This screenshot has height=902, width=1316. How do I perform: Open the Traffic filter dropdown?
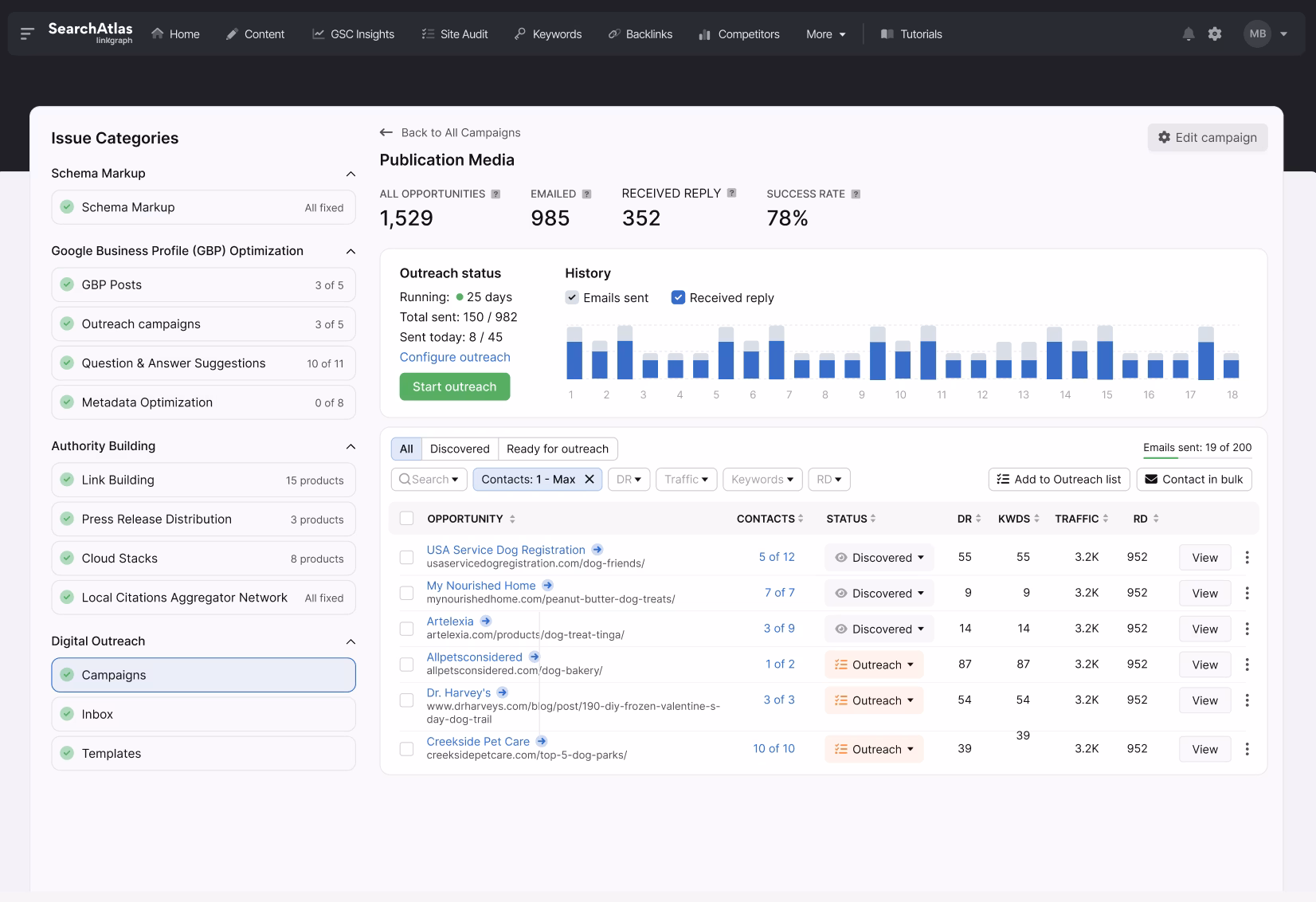686,479
